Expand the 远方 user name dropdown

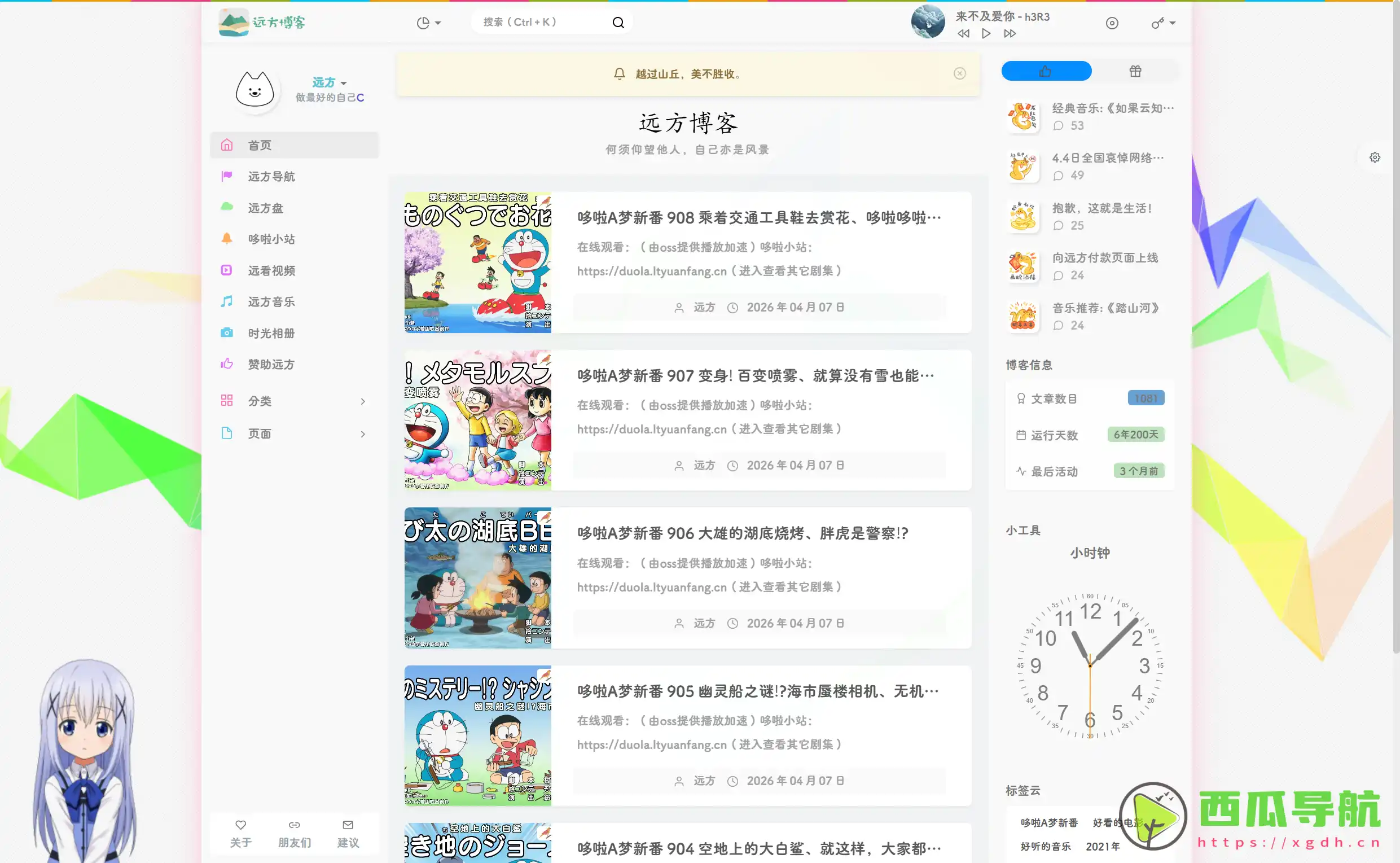(329, 82)
